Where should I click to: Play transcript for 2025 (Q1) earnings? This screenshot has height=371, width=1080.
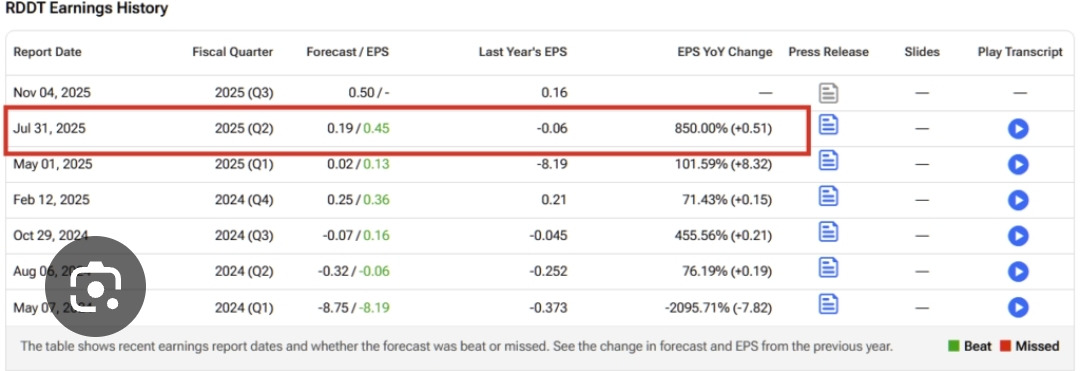[x=1018, y=165]
